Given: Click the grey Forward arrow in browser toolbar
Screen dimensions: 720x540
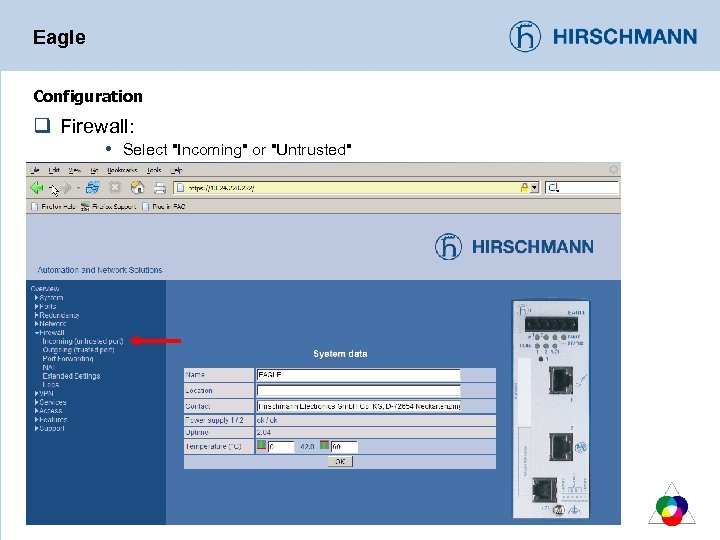Looking at the screenshot, I should point(67,188).
